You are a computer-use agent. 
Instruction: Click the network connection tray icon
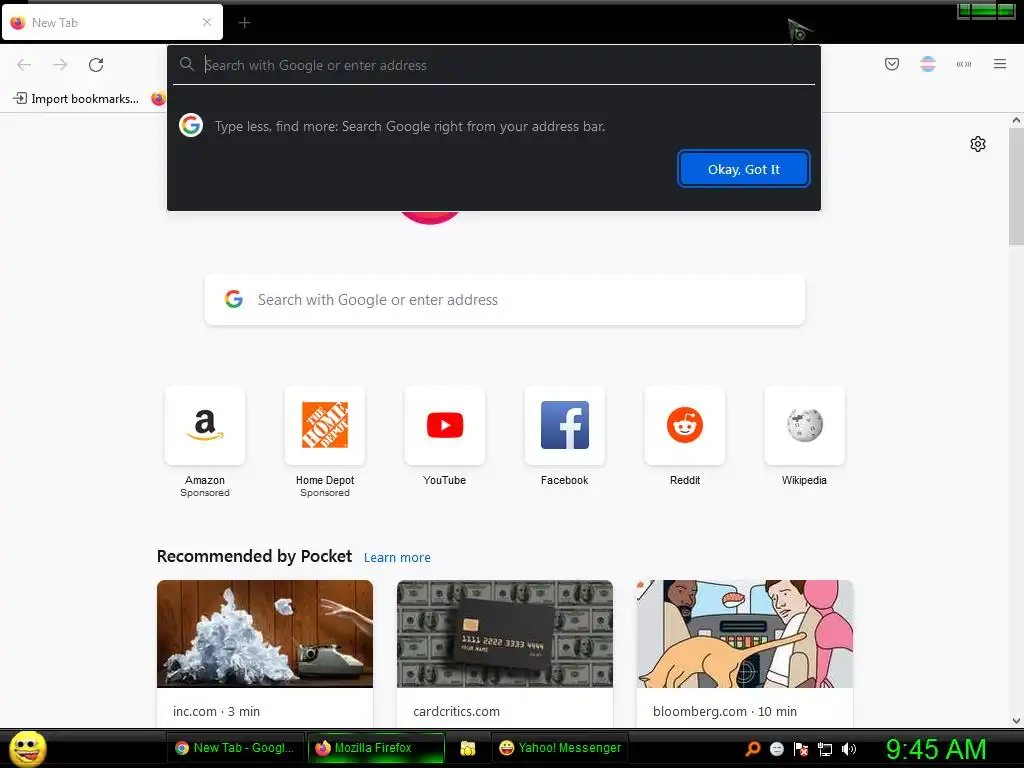pos(825,749)
